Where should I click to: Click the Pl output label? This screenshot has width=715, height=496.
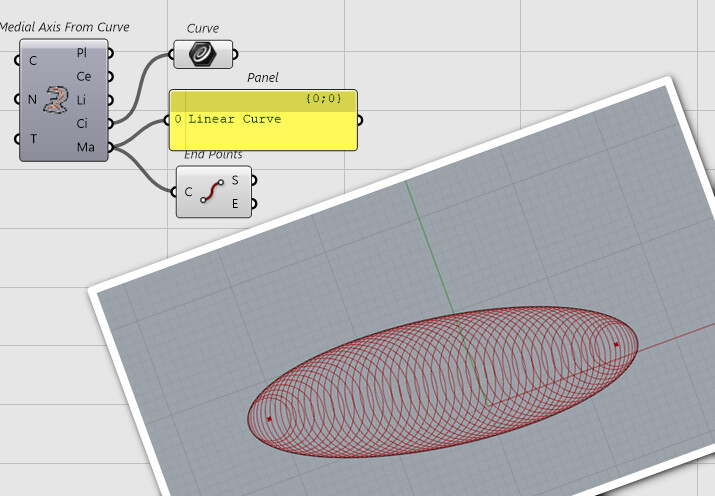tap(82, 53)
